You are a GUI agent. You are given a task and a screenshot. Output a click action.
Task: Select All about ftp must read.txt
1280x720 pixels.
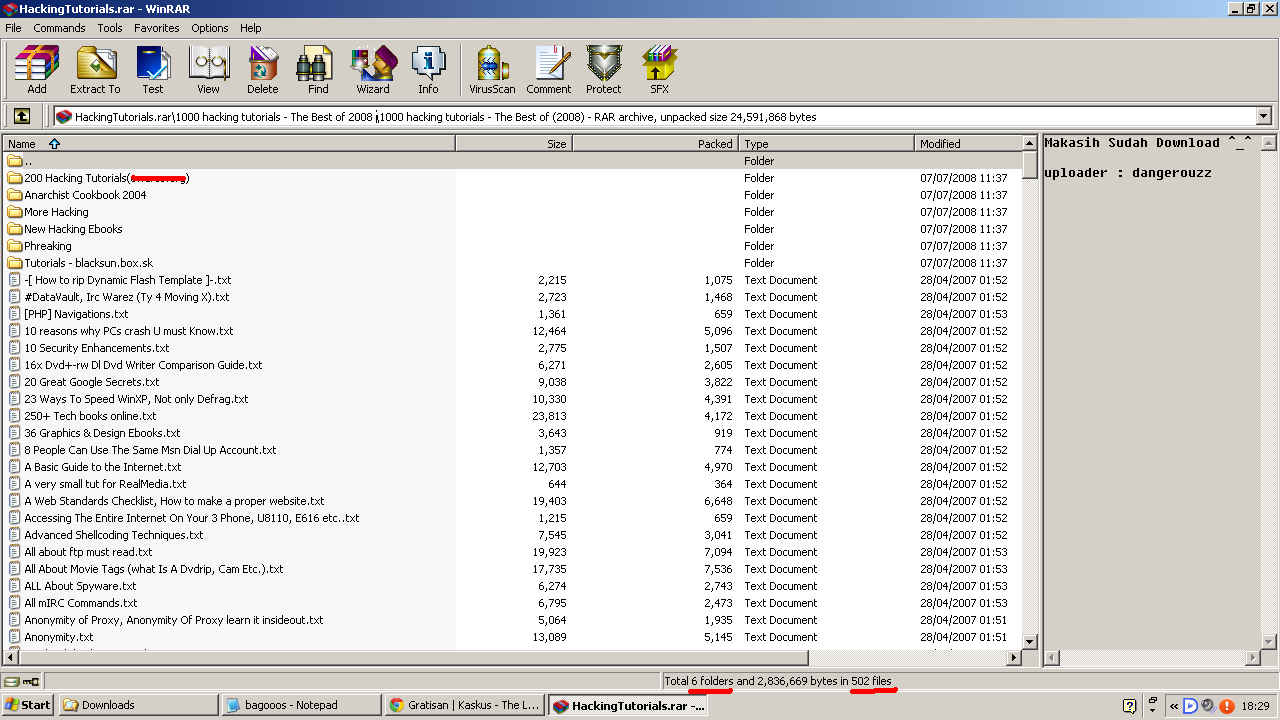click(x=88, y=552)
